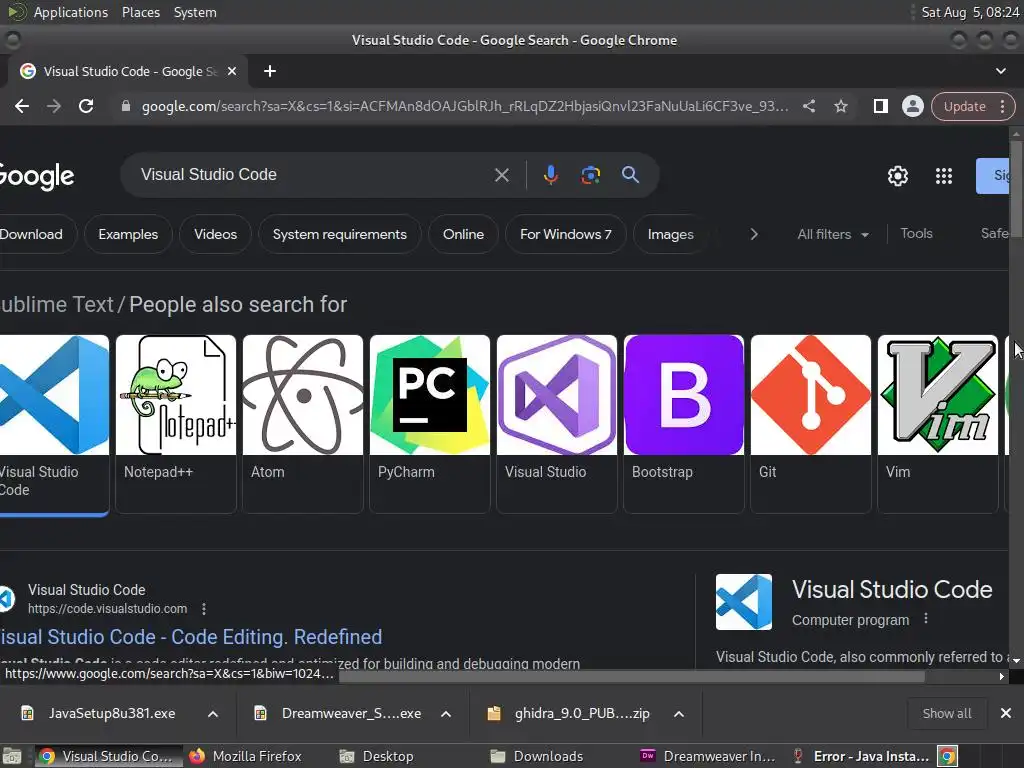
Task: Clear the search box text
Action: coord(502,175)
